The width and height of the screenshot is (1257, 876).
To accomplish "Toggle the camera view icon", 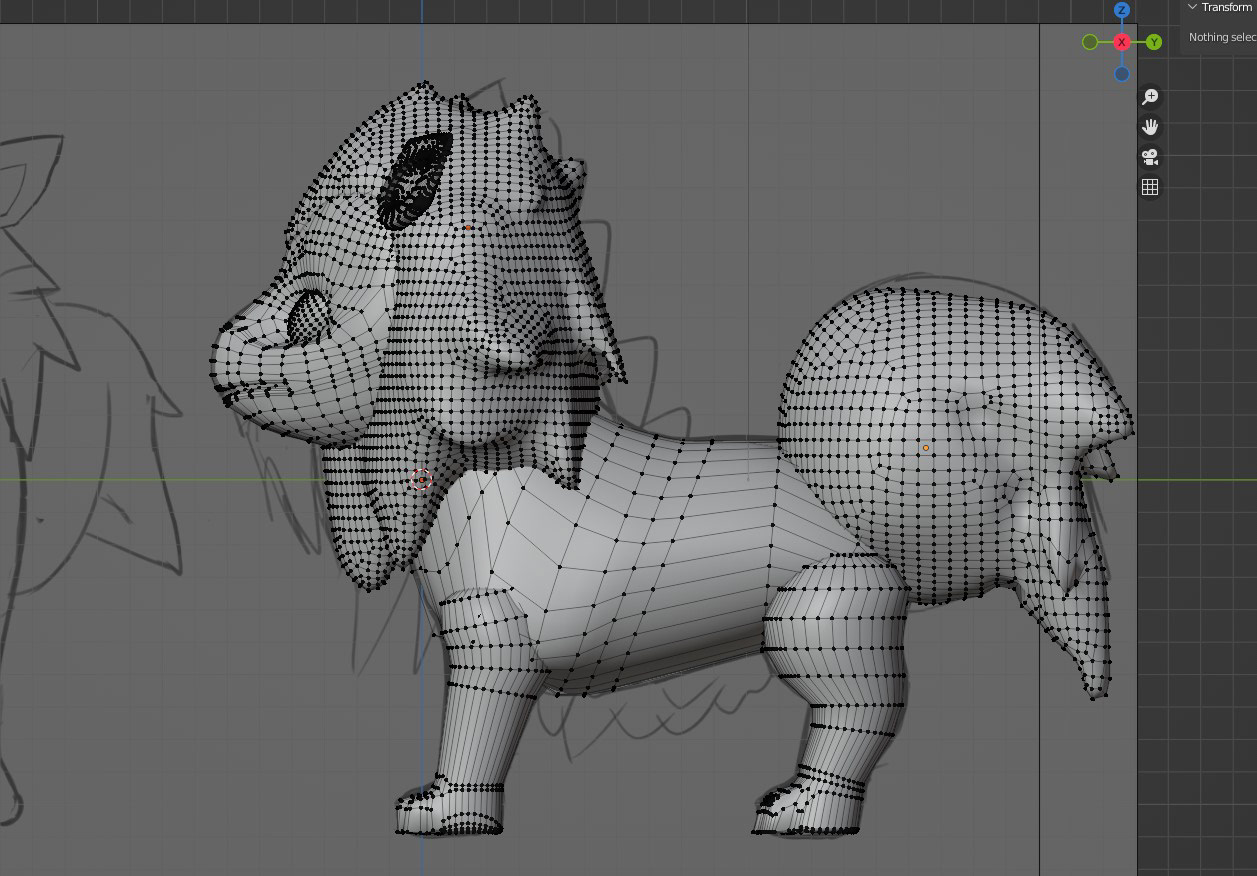I will tap(1150, 157).
